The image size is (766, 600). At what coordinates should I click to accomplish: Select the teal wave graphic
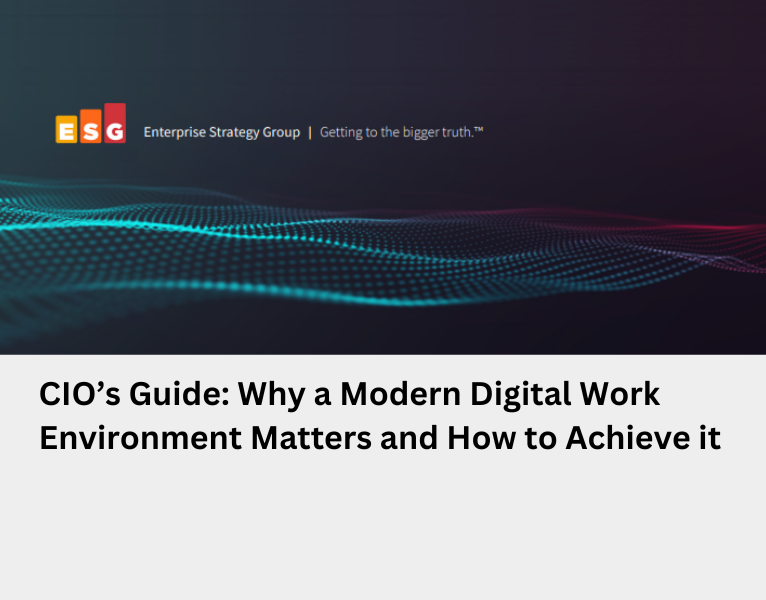click(x=200, y=235)
